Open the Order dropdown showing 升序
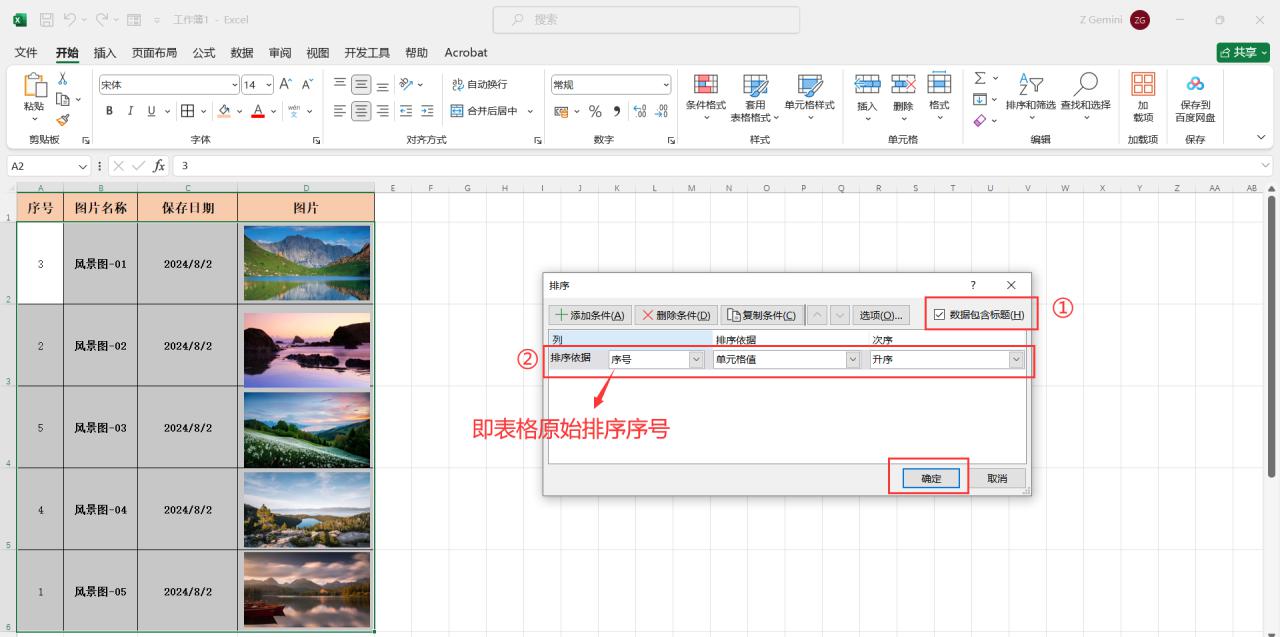Image resolution: width=1280 pixels, height=637 pixels. (x=1017, y=359)
